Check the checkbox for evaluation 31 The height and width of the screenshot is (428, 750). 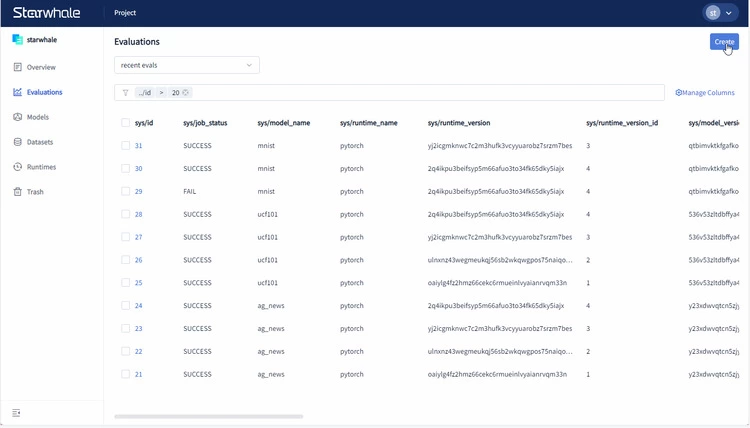pyautogui.click(x=126, y=146)
